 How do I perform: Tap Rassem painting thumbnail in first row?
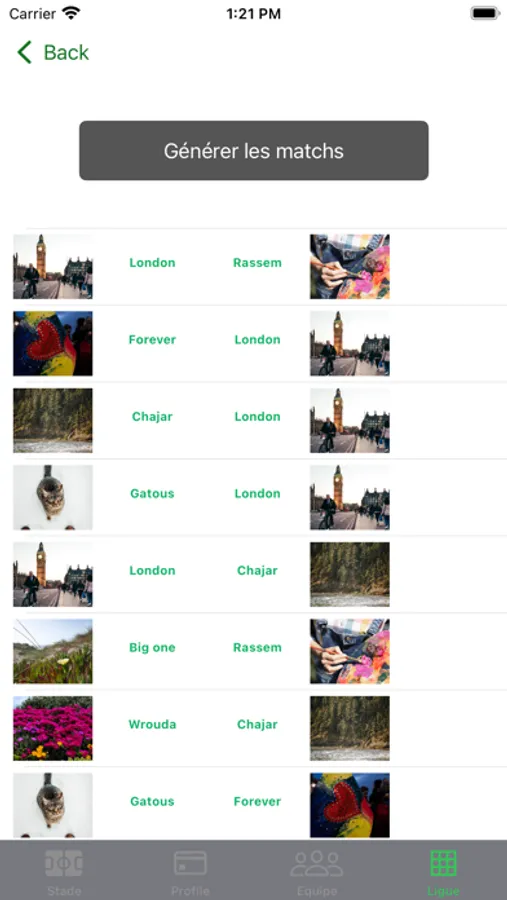(x=350, y=266)
